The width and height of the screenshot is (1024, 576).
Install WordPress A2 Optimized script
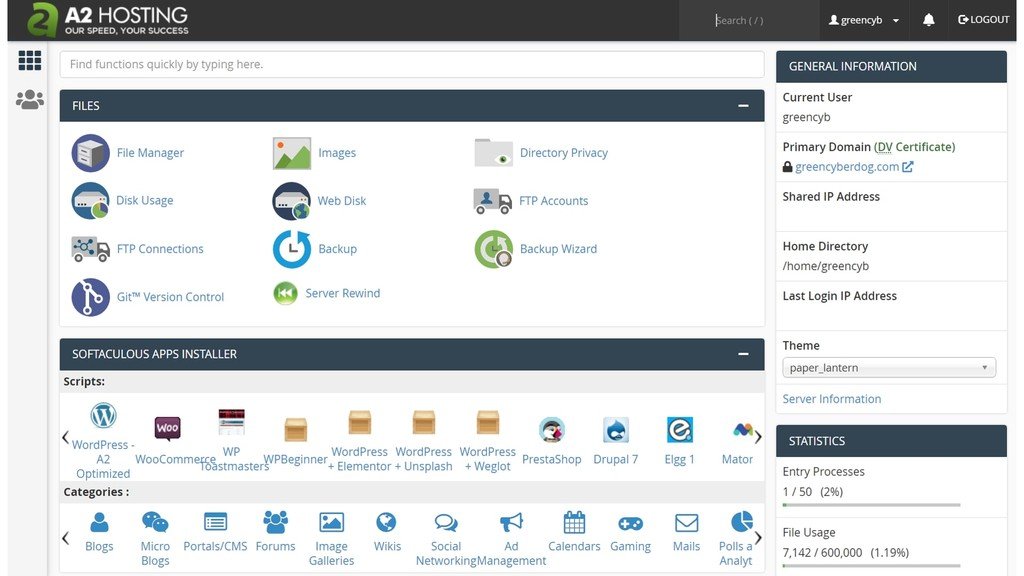click(103, 415)
